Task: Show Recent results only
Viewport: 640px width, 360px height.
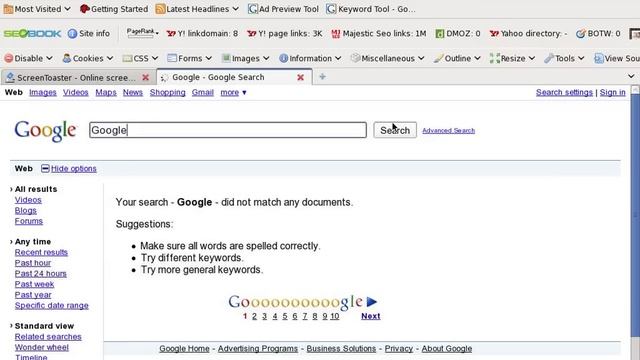Action: (x=41, y=252)
